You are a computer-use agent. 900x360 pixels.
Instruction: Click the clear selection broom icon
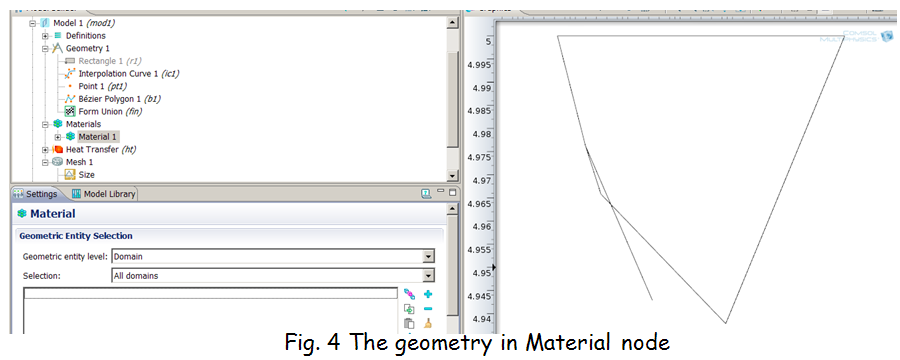tap(428, 323)
